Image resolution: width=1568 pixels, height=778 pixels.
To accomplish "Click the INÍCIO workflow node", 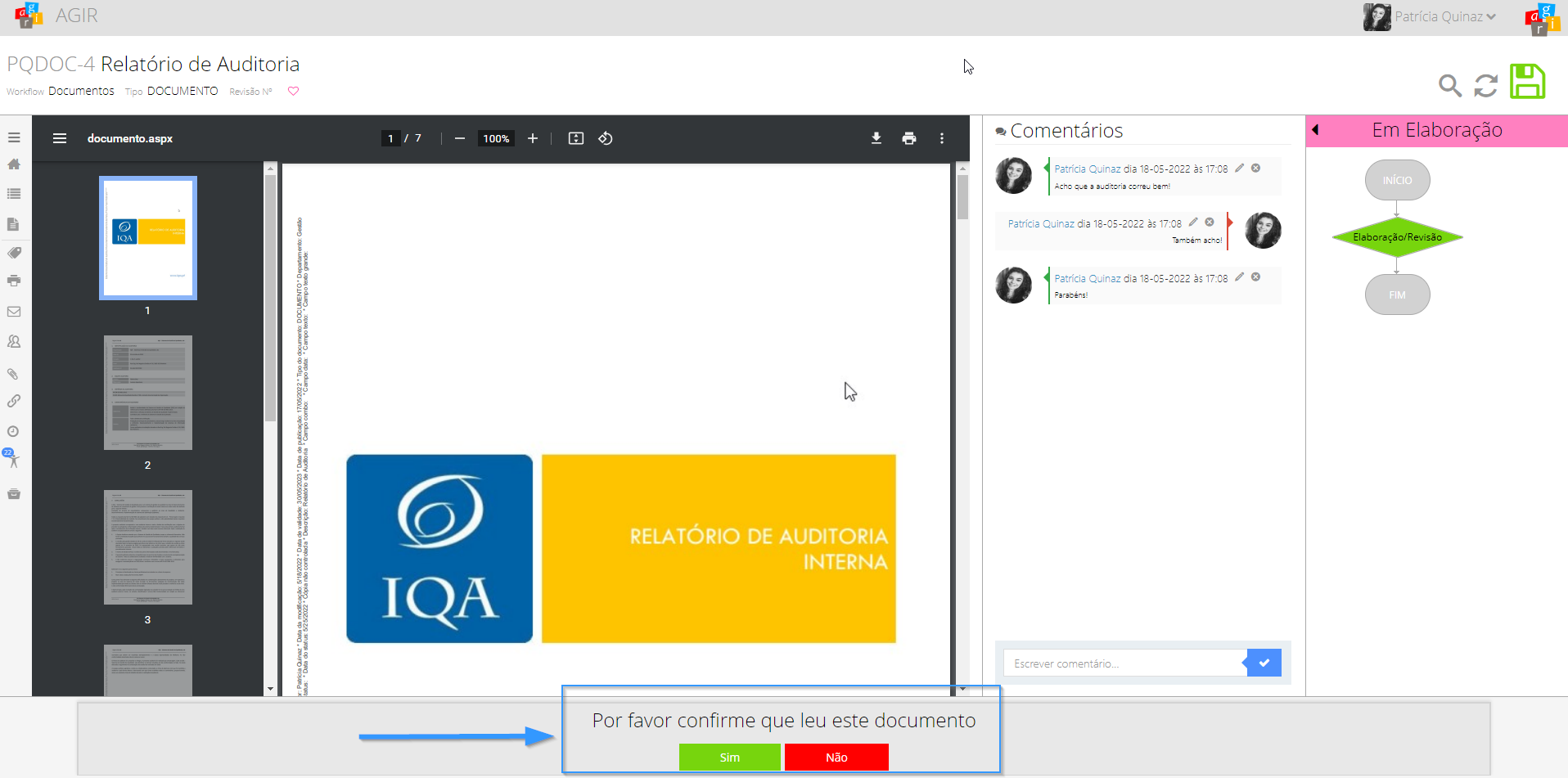I will (1397, 180).
